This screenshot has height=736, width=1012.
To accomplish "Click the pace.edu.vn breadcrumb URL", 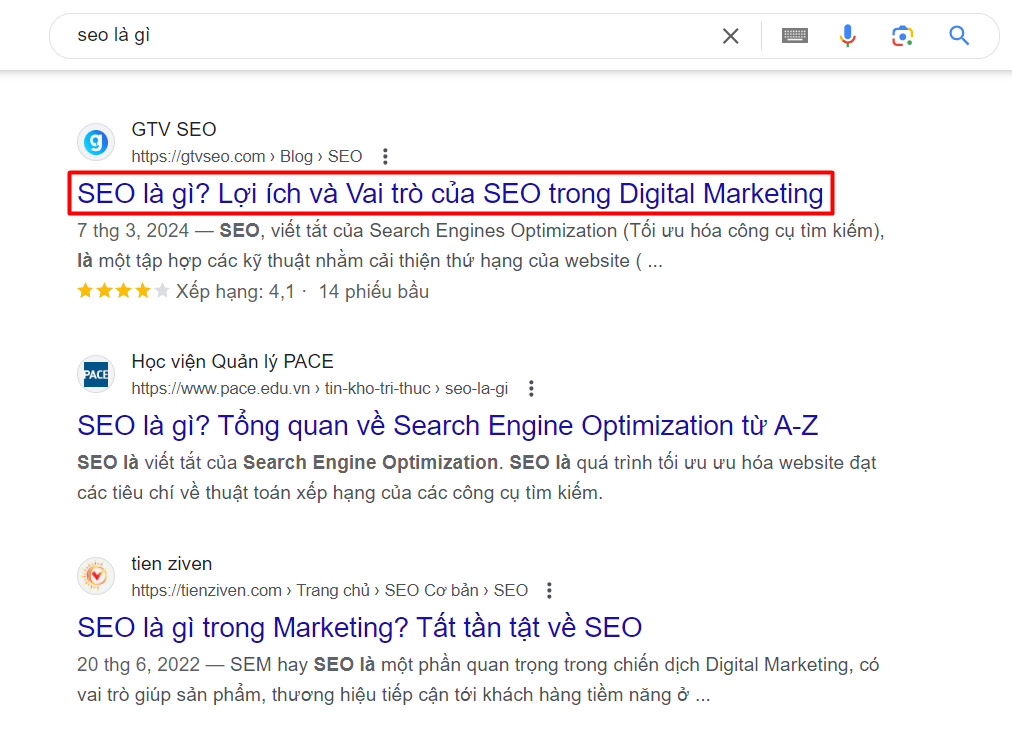I will 319,389.
